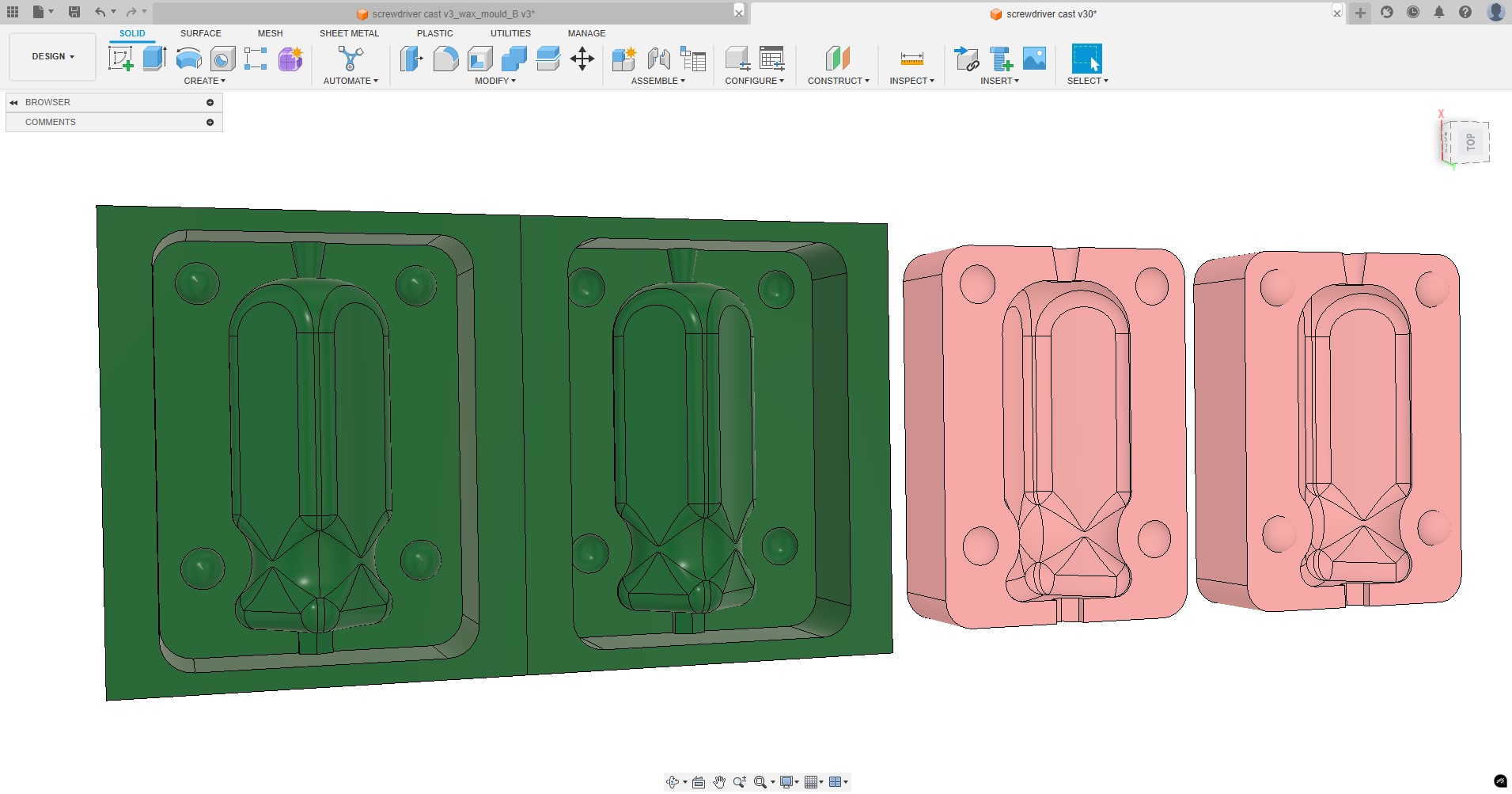The image size is (1512, 794).
Task: Open the Change Parameters table icon
Action: pos(772,59)
